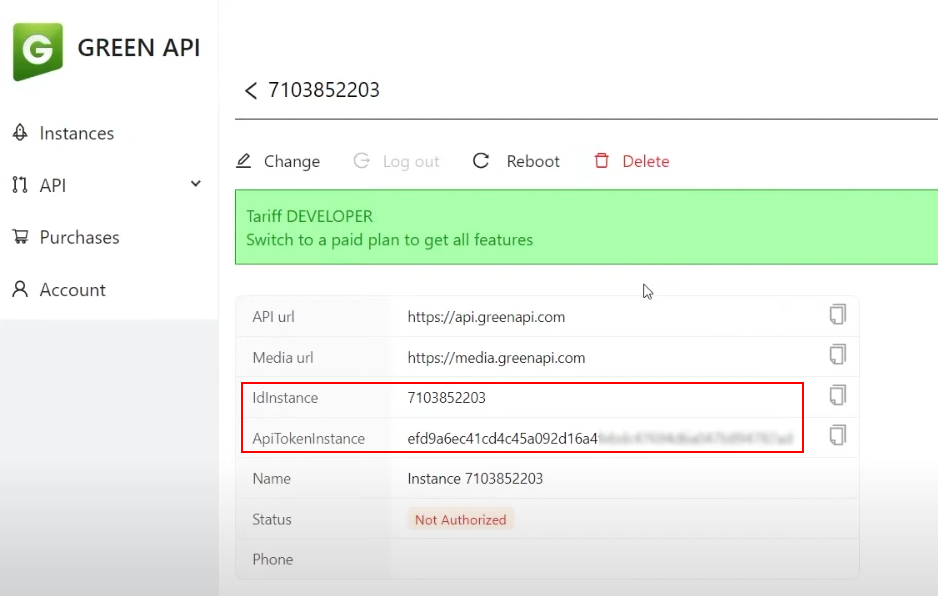
Task: Open the Account menu item
Action: (72, 290)
